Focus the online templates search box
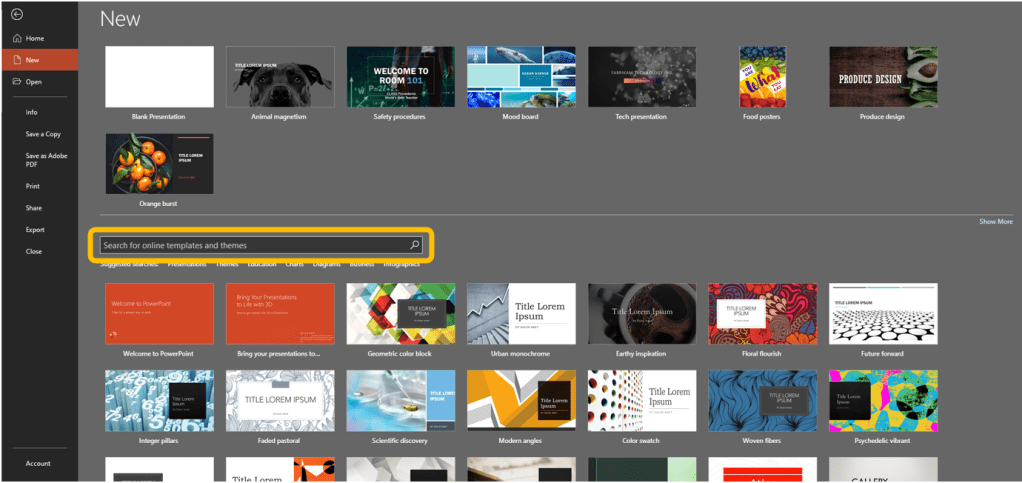 pyautogui.click(x=261, y=245)
